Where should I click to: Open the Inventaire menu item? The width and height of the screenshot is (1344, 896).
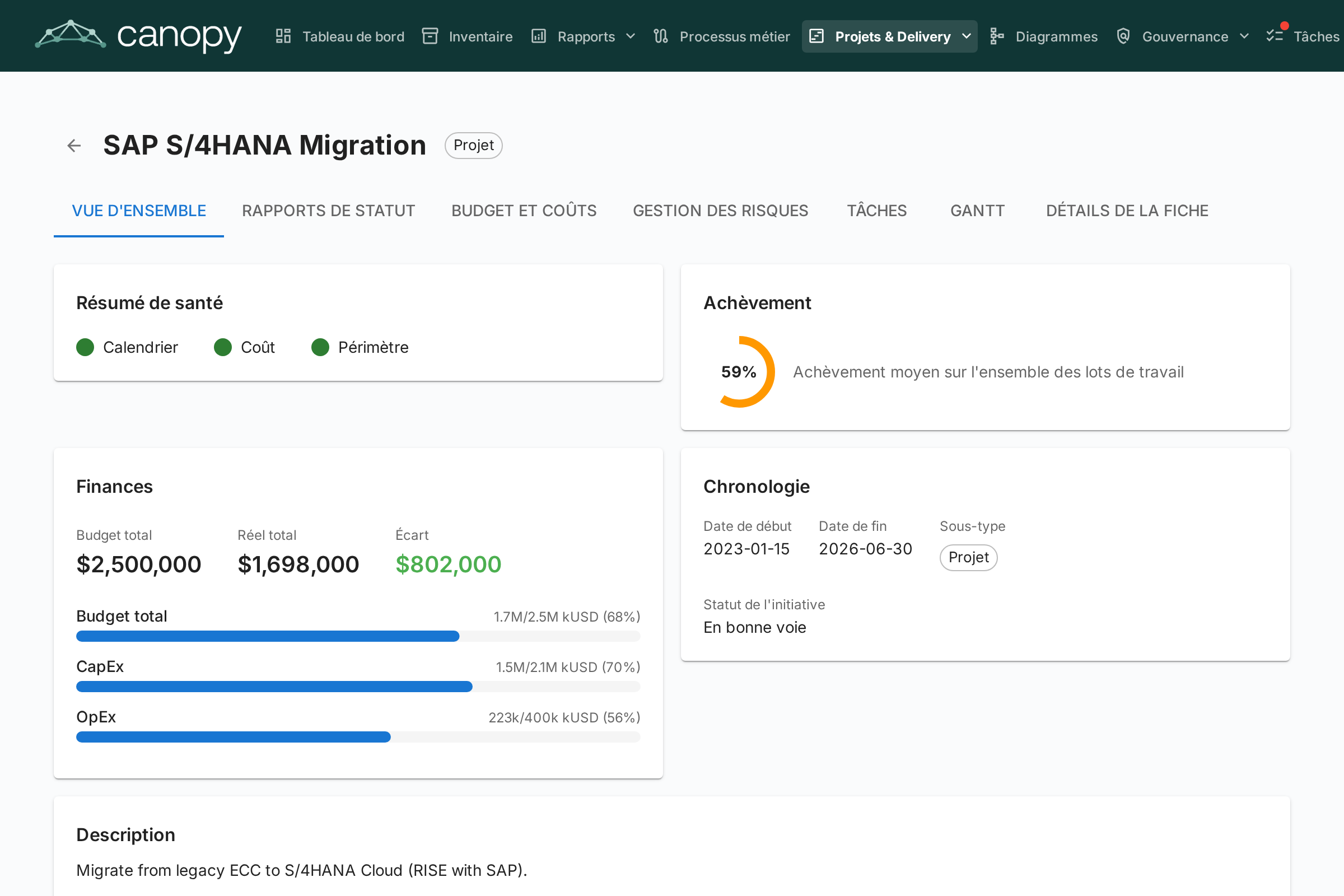coord(468,36)
